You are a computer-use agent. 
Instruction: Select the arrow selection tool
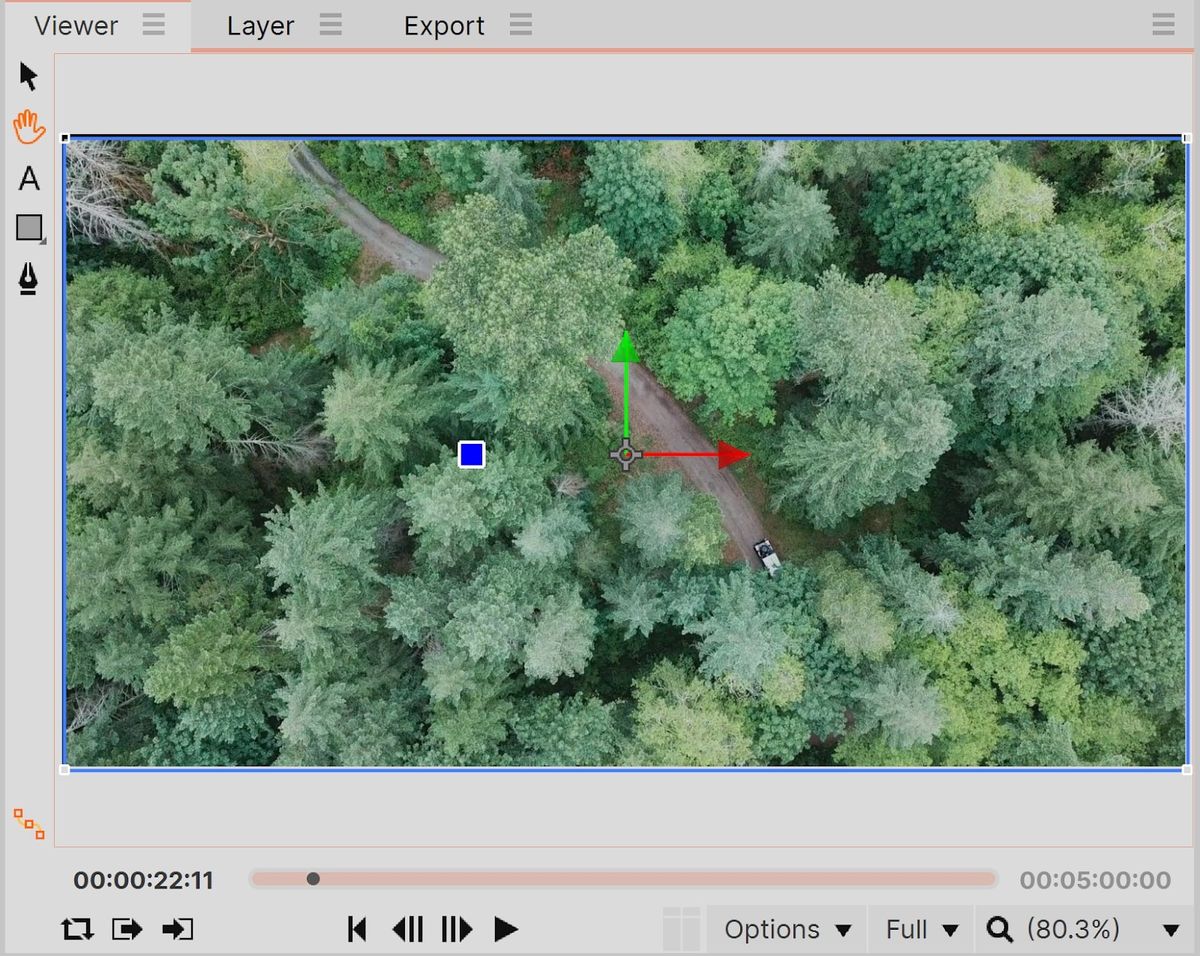29,75
